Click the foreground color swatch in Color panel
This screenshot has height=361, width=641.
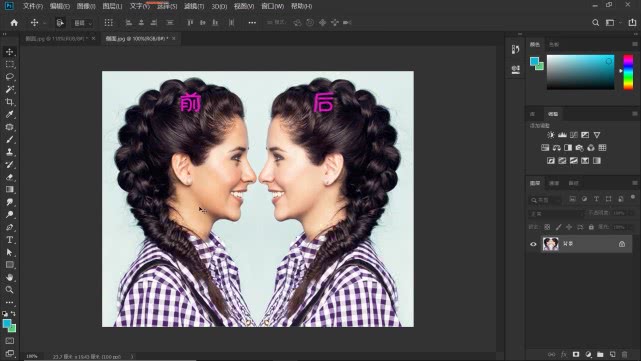[534, 62]
